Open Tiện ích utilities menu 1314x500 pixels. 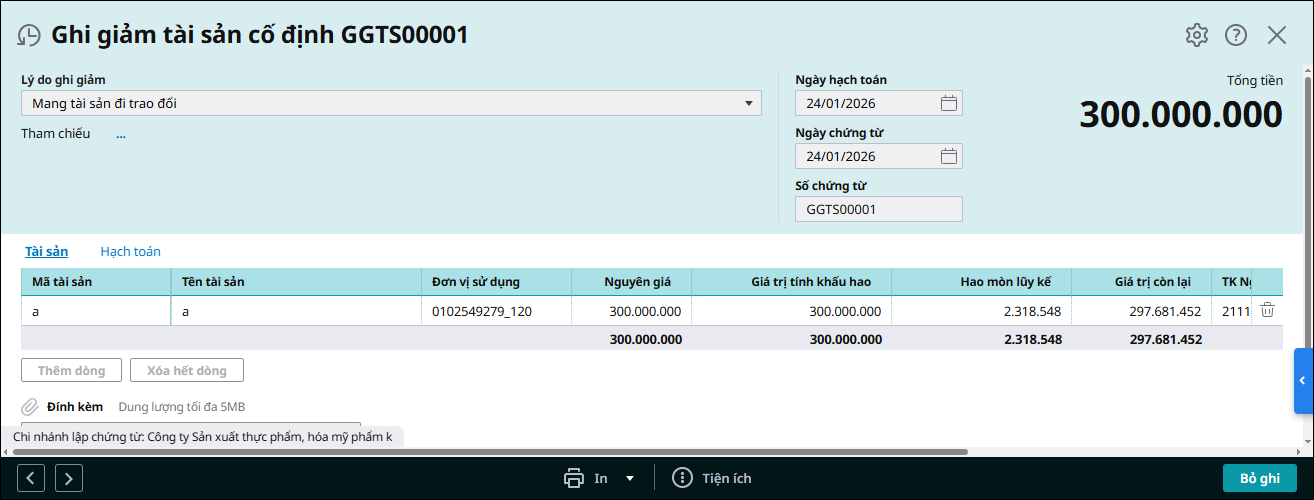[x=712, y=478]
